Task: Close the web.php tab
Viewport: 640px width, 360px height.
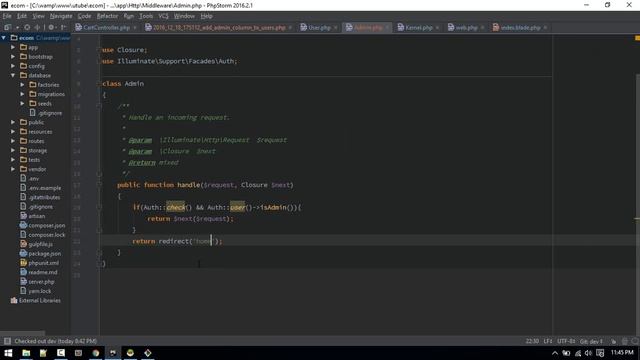Action: (x=482, y=28)
